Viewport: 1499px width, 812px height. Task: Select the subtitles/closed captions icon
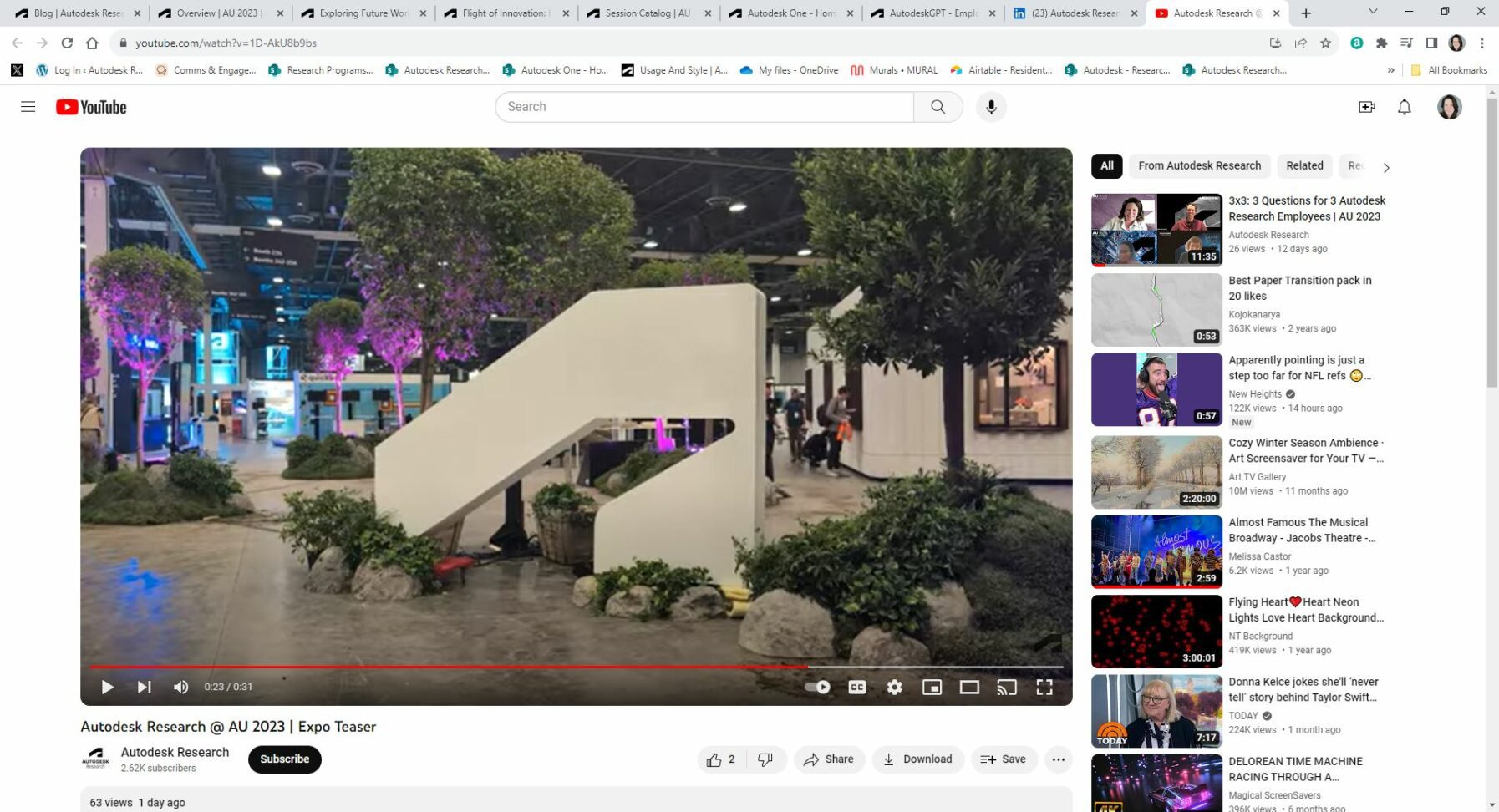point(856,687)
